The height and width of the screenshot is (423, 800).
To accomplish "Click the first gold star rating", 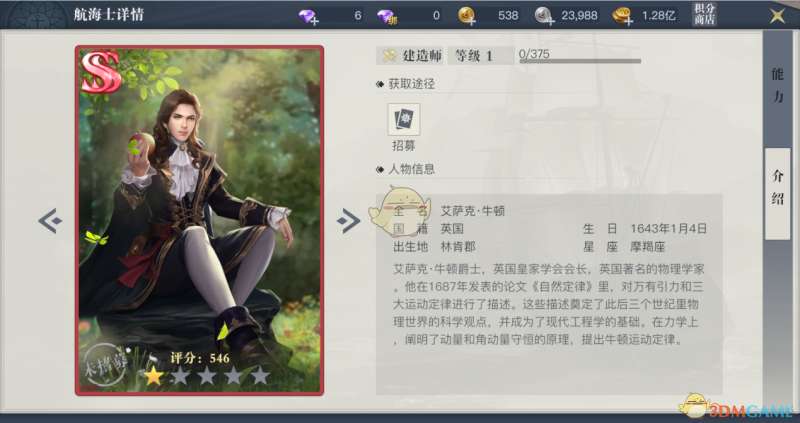I will pyautogui.click(x=154, y=376).
